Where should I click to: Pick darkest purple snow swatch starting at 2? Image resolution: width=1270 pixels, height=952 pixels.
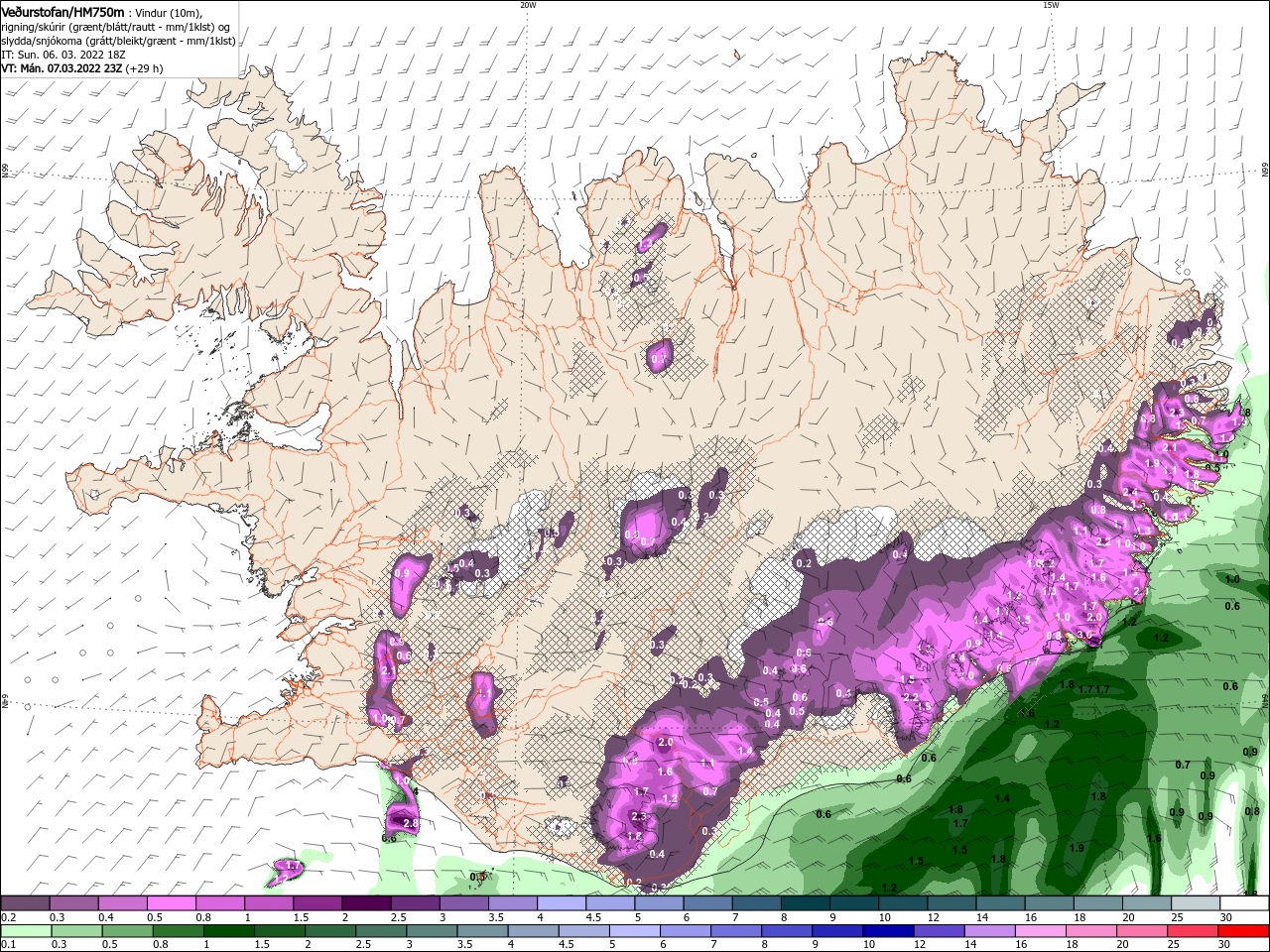pyautogui.click(x=366, y=903)
